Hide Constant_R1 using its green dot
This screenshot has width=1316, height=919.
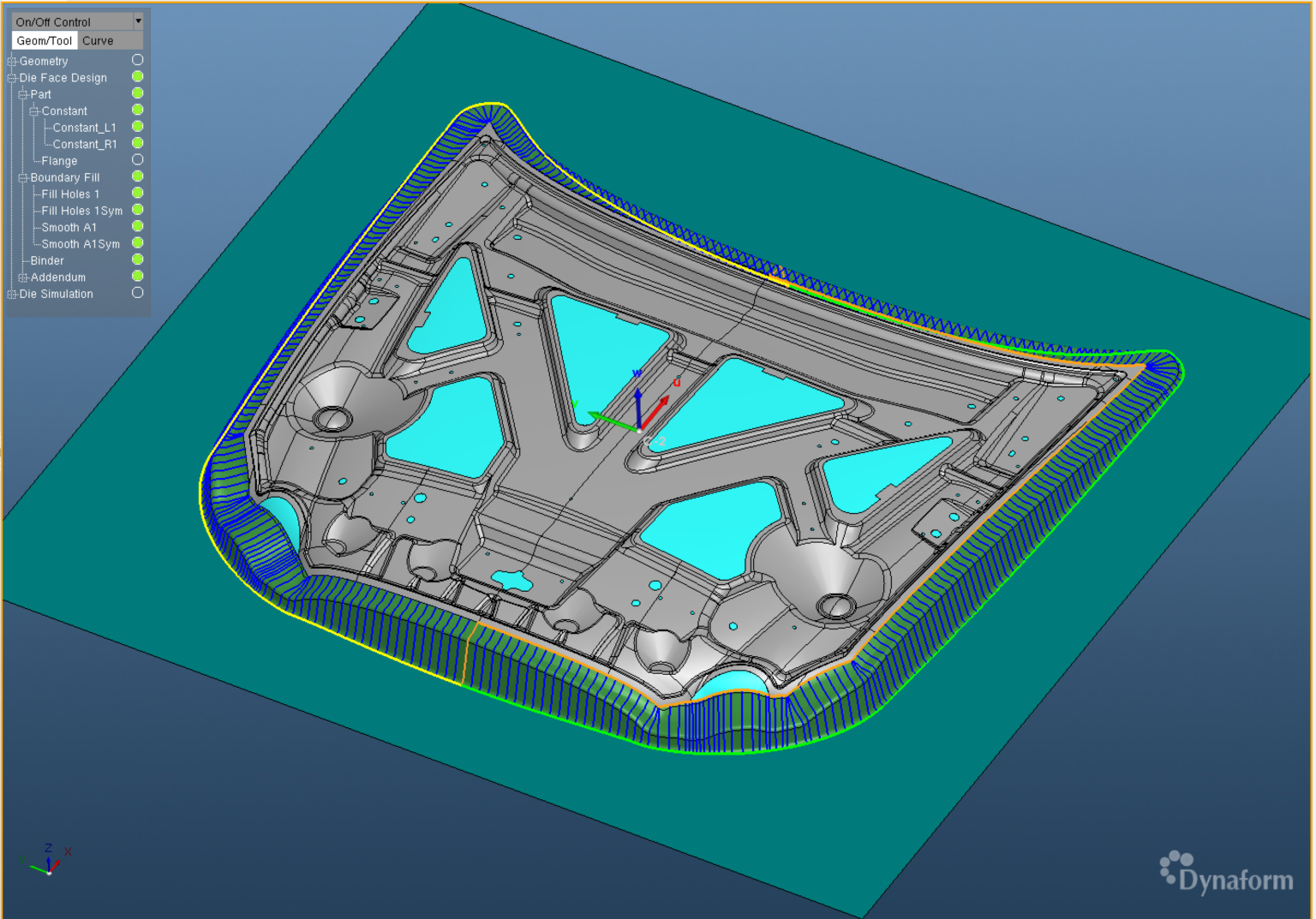[137, 143]
